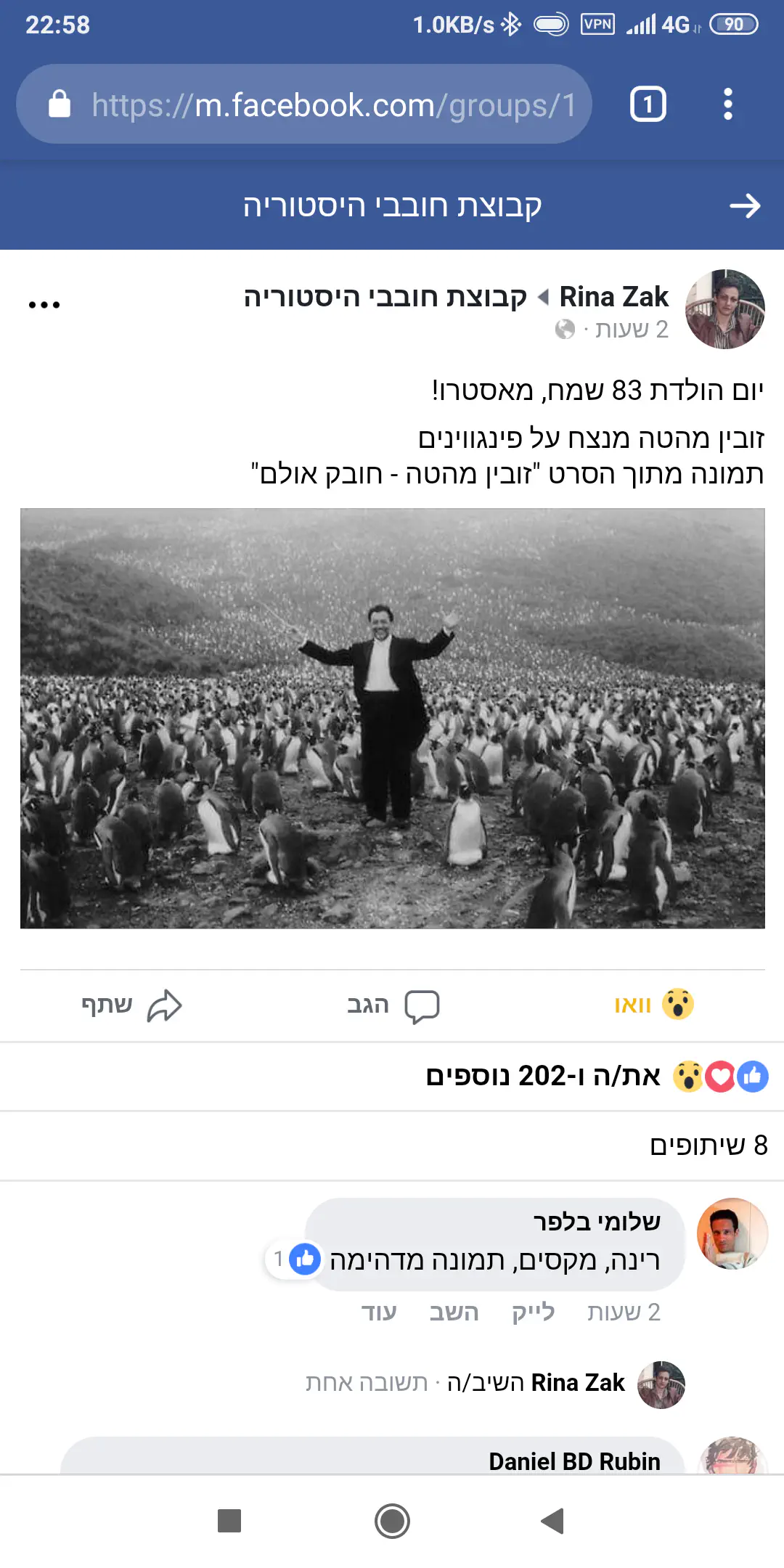
Task: Toggle like on the first comment
Action: tap(533, 1312)
